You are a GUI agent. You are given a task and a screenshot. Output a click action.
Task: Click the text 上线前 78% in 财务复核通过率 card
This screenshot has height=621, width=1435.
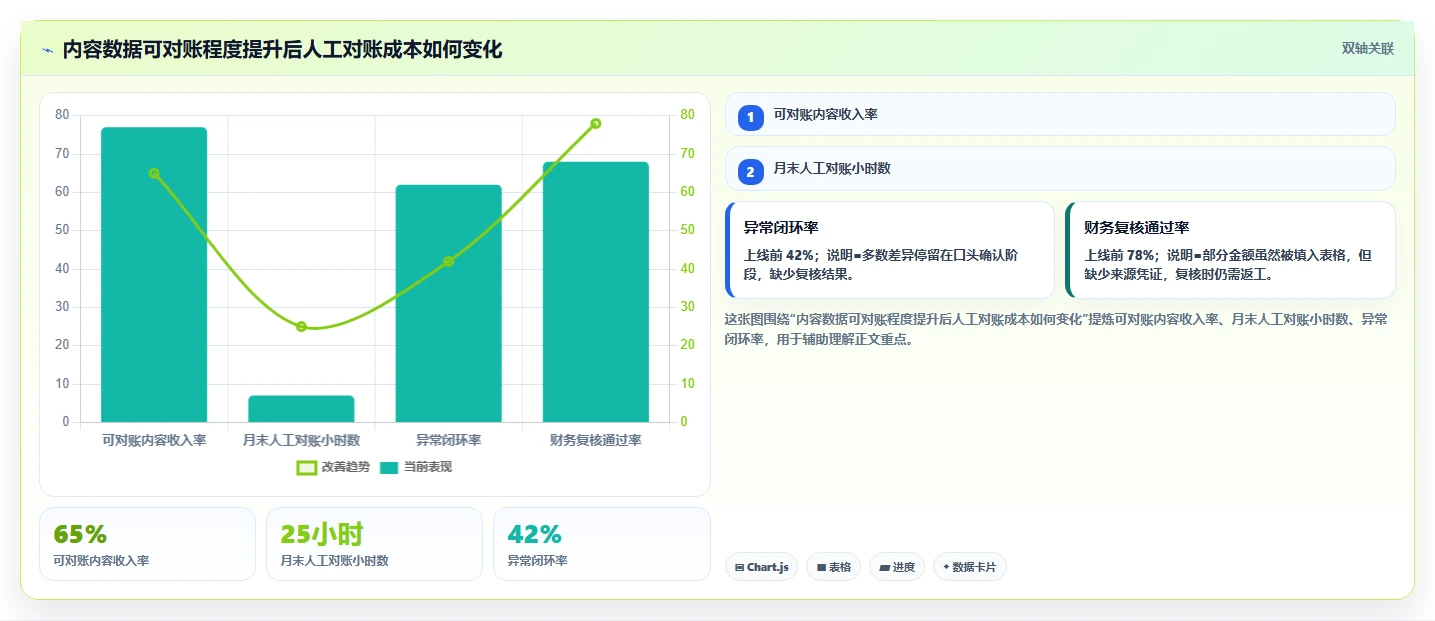[1118, 256]
